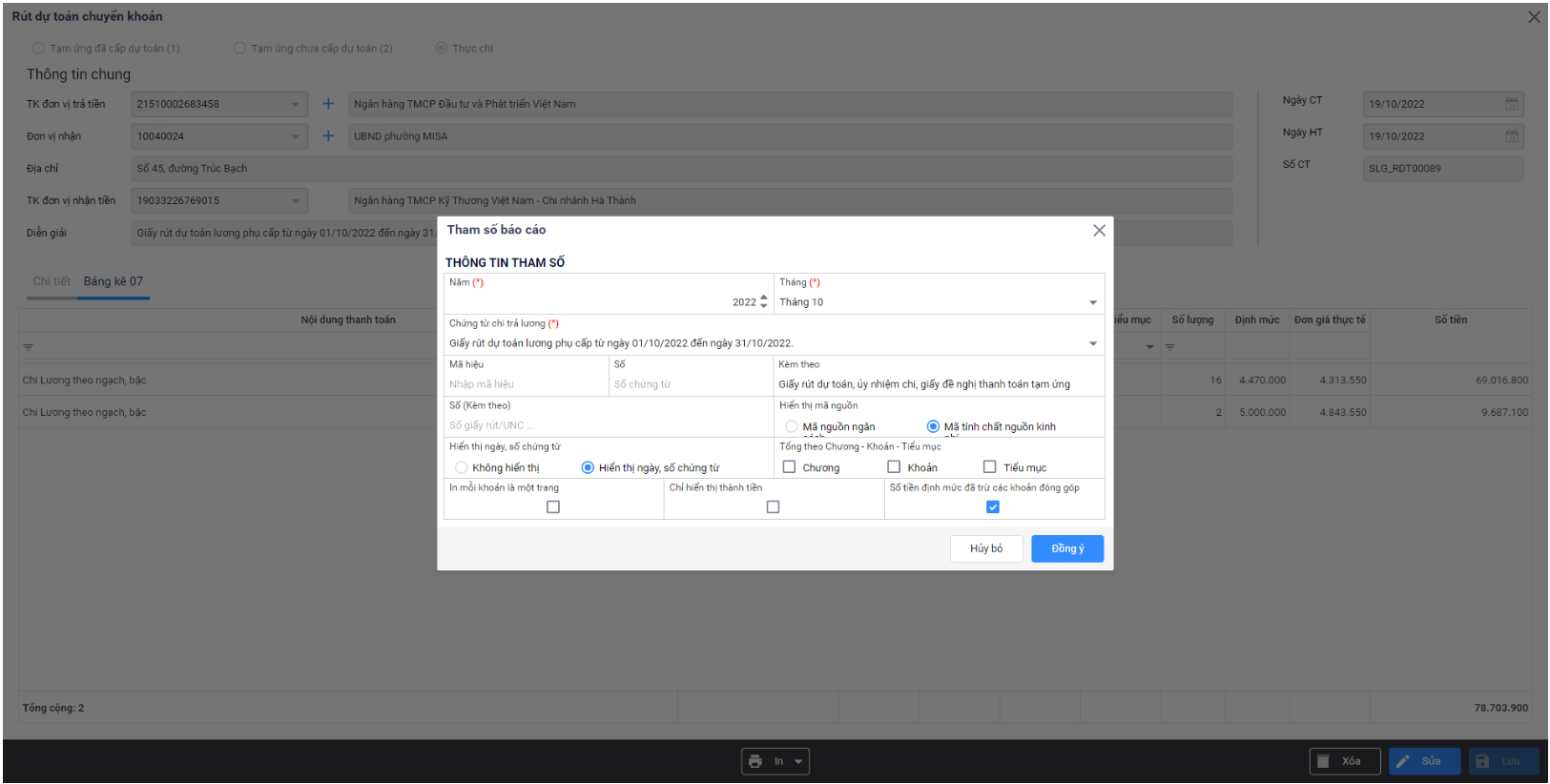Open TK đơn vị nhận tiền dropdown
This screenshot has width=1550, height=784.
click(295, 200)
